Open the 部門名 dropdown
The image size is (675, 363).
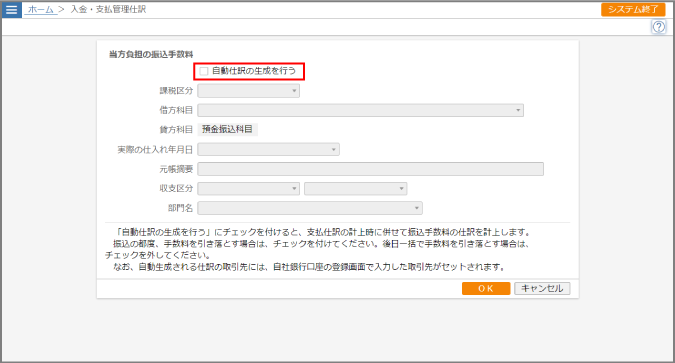click(x=310, y=208)
